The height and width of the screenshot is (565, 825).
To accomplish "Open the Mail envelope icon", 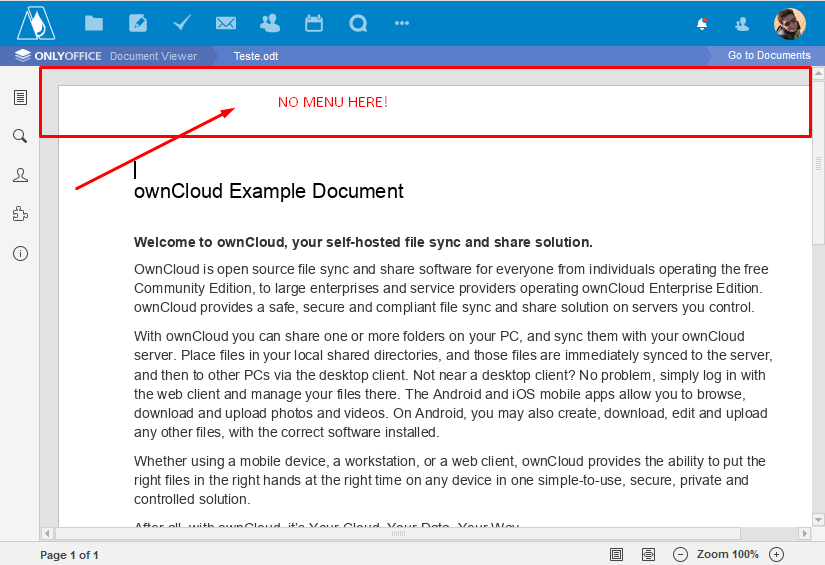I will (x=226, y=23).
